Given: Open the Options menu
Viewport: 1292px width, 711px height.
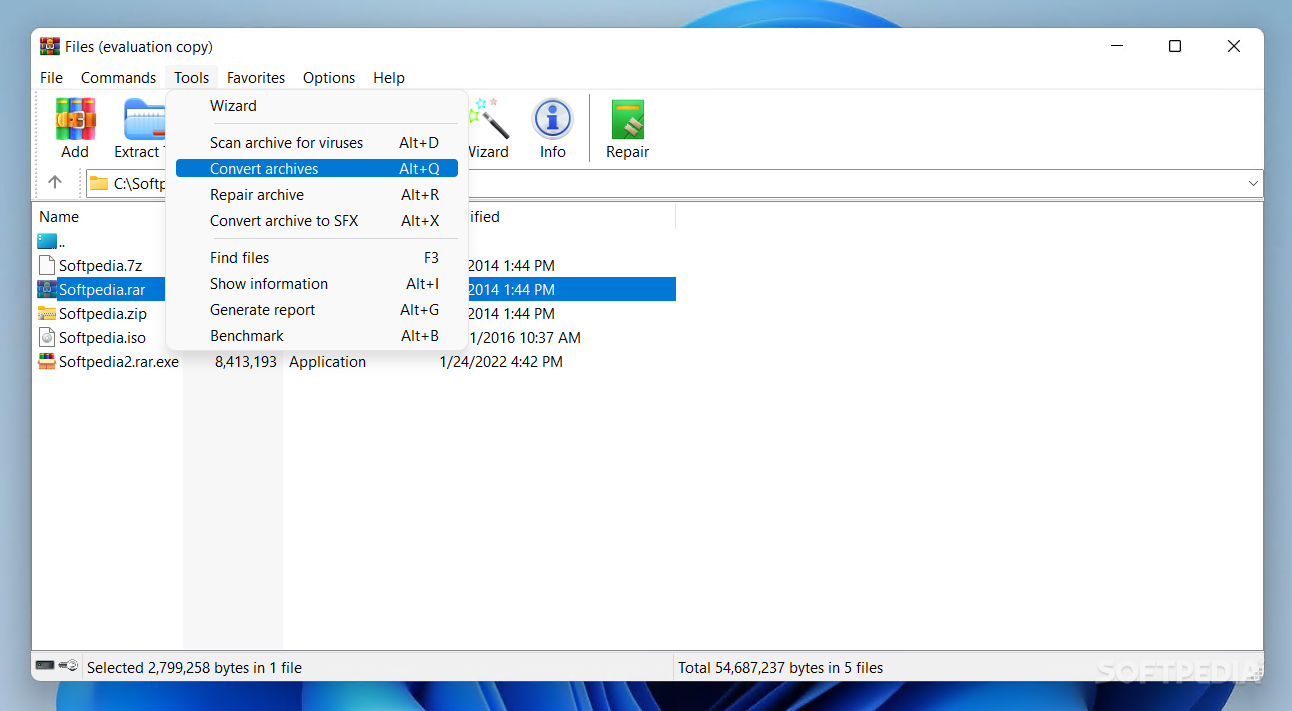Looking at the screenshot, I should (329, 77).
